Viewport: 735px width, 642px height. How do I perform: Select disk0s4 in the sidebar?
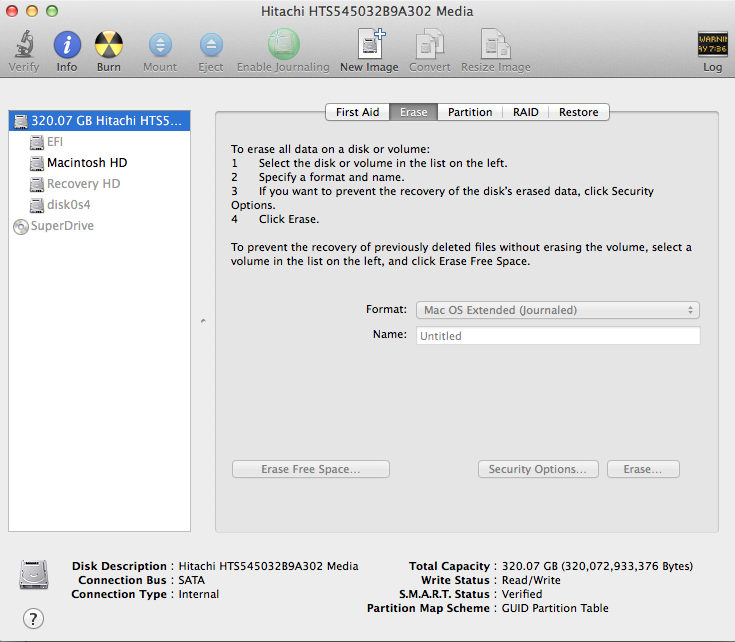[x=99, y=205]
